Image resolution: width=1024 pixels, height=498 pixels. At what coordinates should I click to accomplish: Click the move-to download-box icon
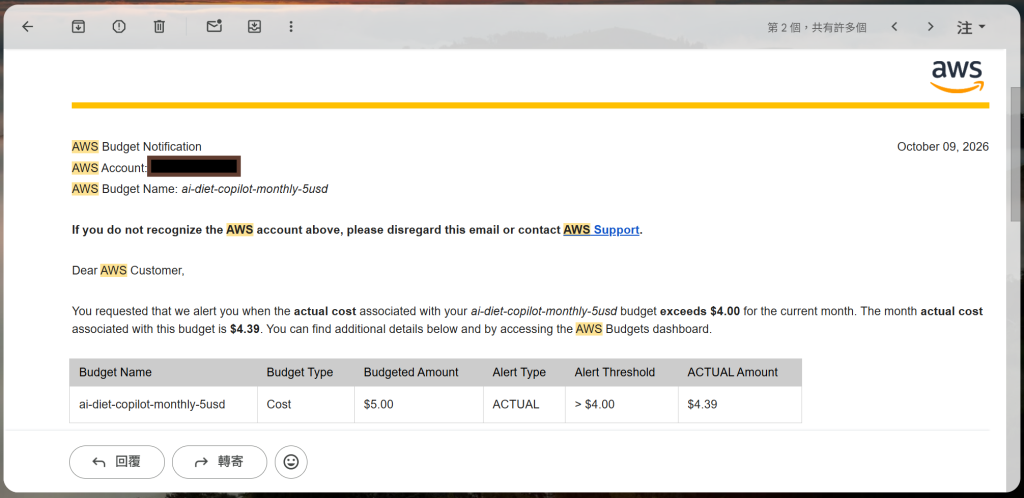tap(255, 27)
